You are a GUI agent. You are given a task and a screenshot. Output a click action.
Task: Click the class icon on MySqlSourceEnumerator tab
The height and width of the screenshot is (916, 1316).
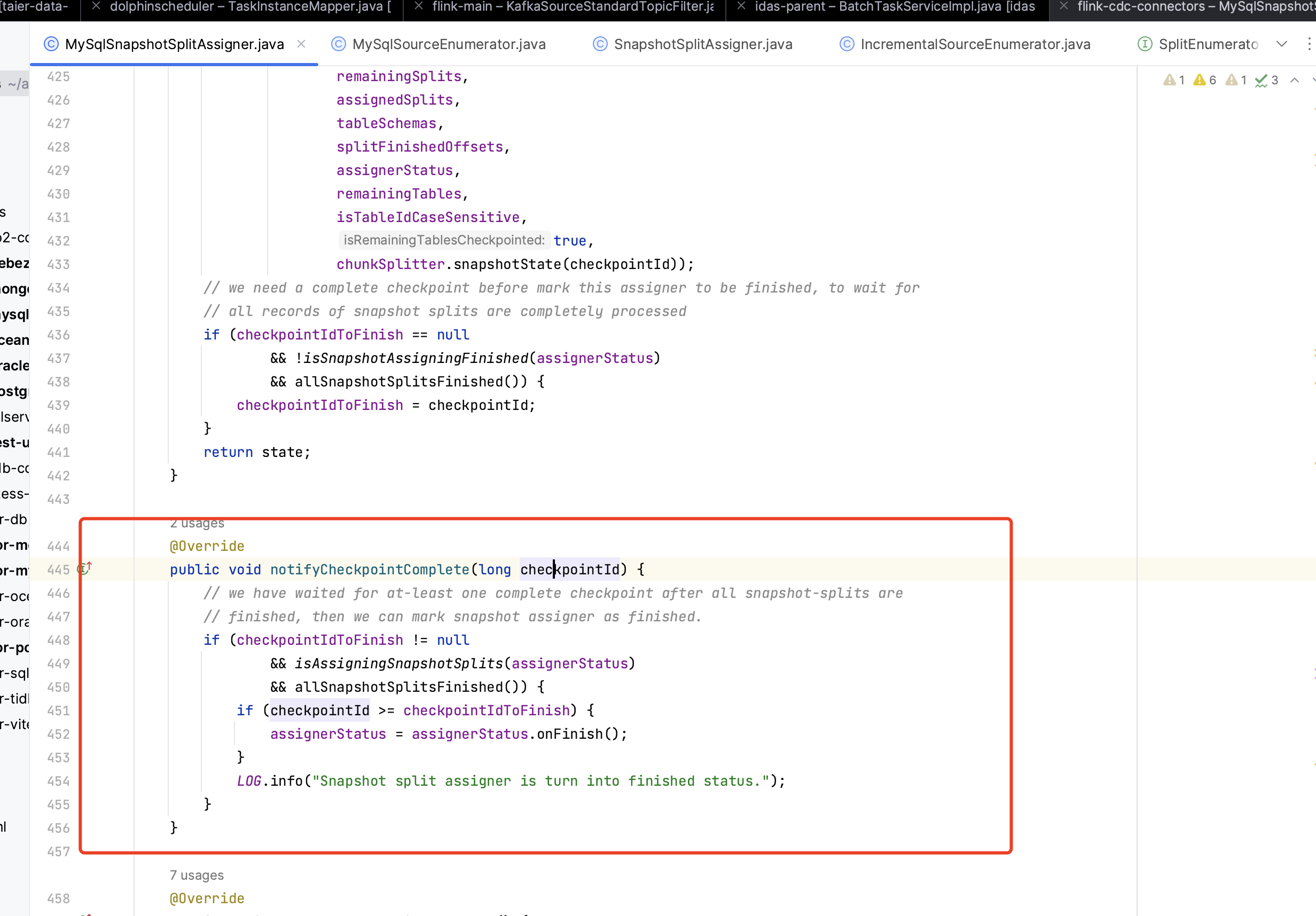click(x=338, y=44)
